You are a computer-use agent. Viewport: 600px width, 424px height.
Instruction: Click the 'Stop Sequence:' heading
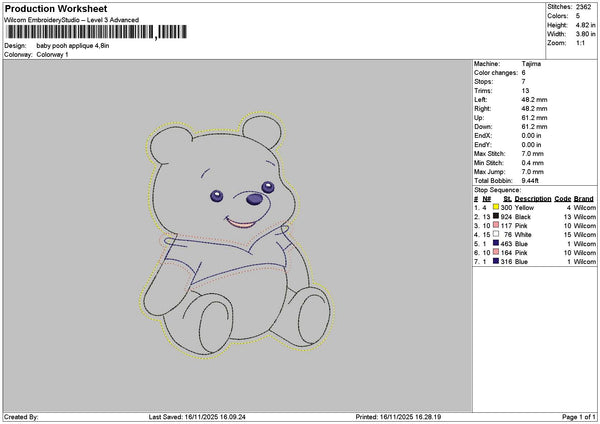pos(497,190)
